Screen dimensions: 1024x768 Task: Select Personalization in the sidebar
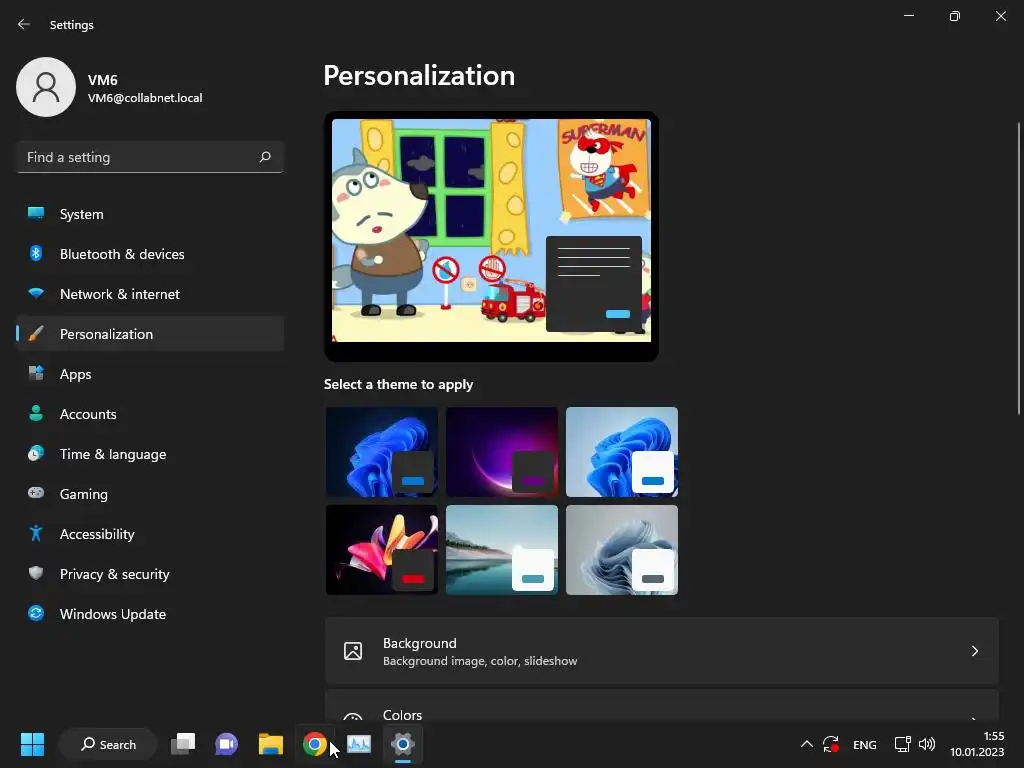[150, 334]
